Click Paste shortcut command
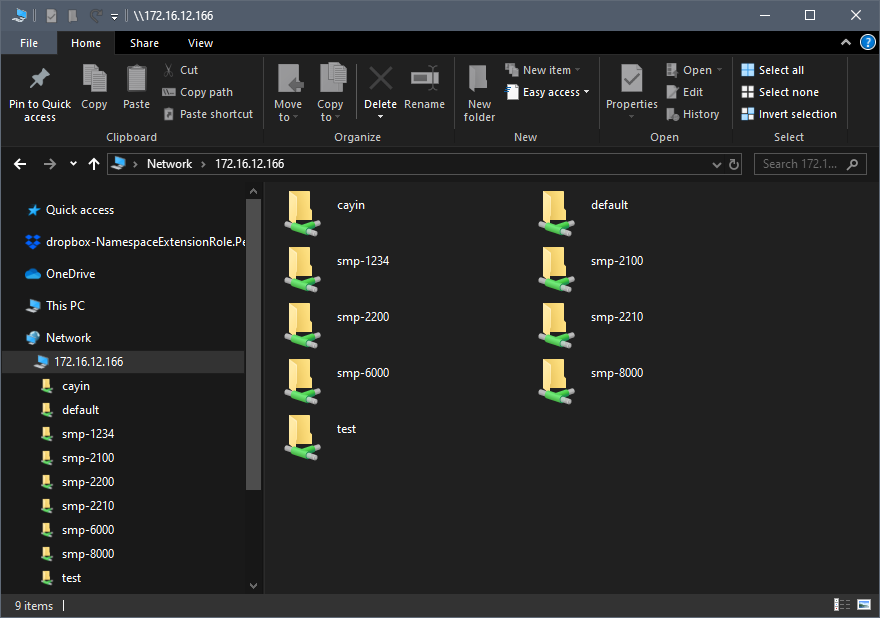Image resolution: width=880 pixels, height=618 pixels. pyautogui.click(x=208, y=114)
